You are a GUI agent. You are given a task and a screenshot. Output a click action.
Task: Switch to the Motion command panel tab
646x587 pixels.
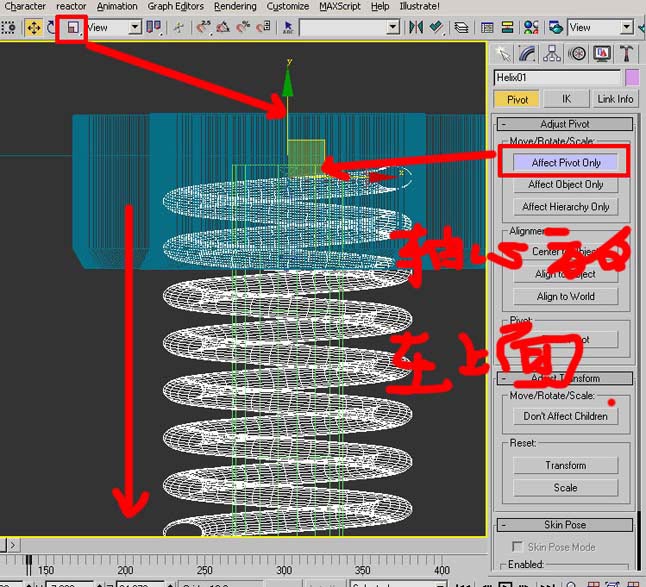click(577, 54)
